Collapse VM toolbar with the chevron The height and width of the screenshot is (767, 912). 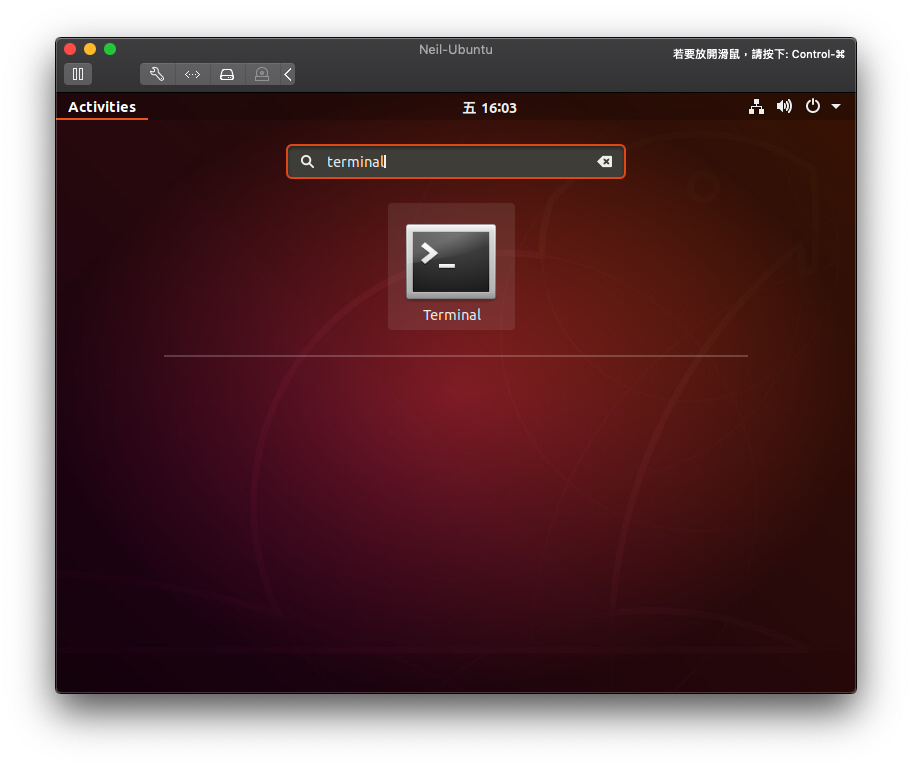pos(287,74)
